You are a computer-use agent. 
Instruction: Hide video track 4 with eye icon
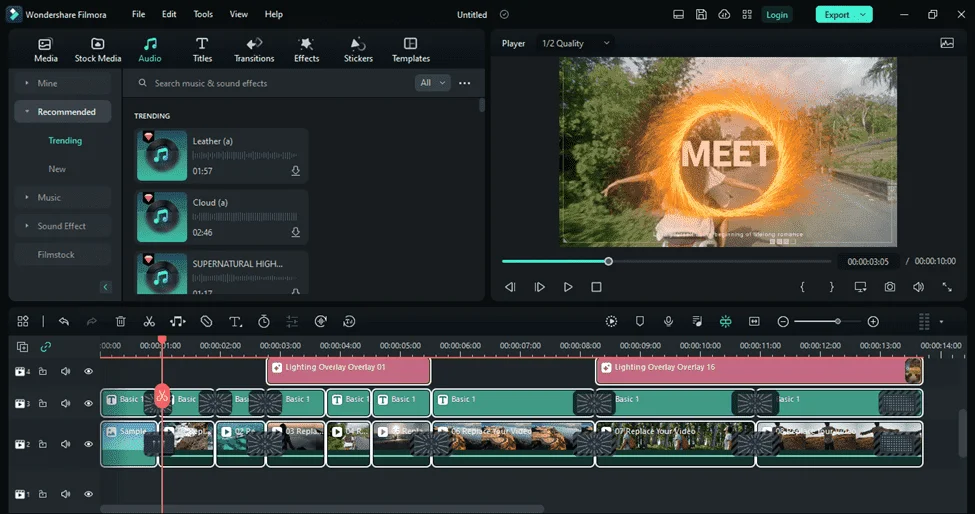(x=88, y=372)
